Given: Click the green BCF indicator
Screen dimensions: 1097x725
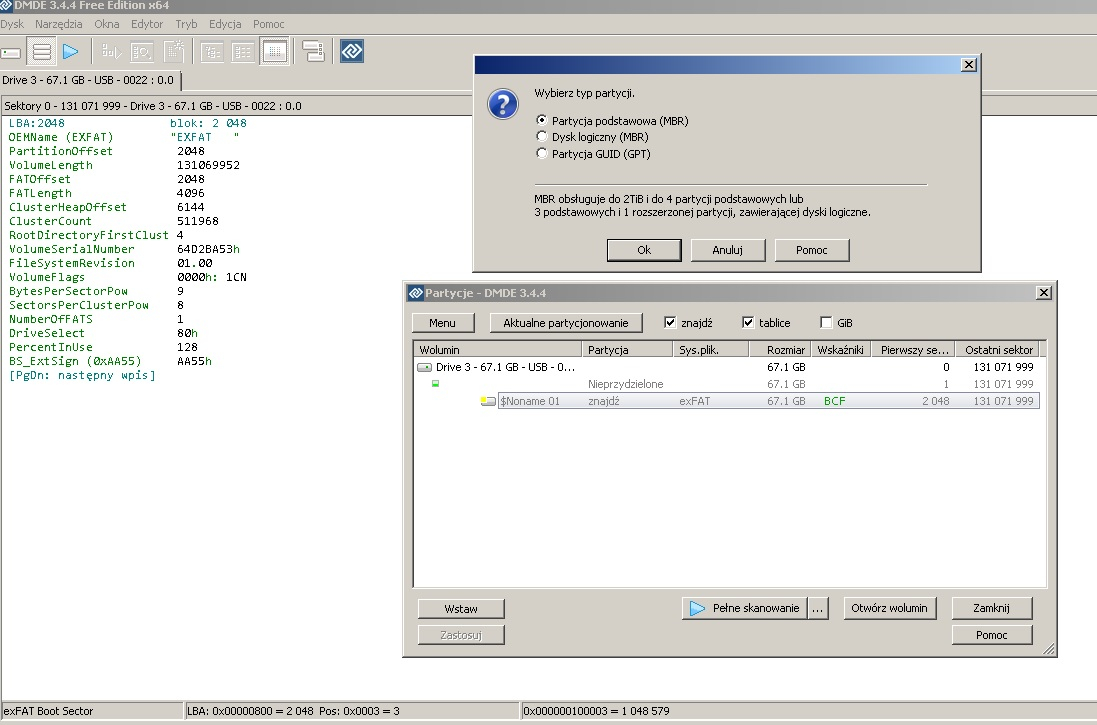Looking at the screenshot, I should point(835,401).
